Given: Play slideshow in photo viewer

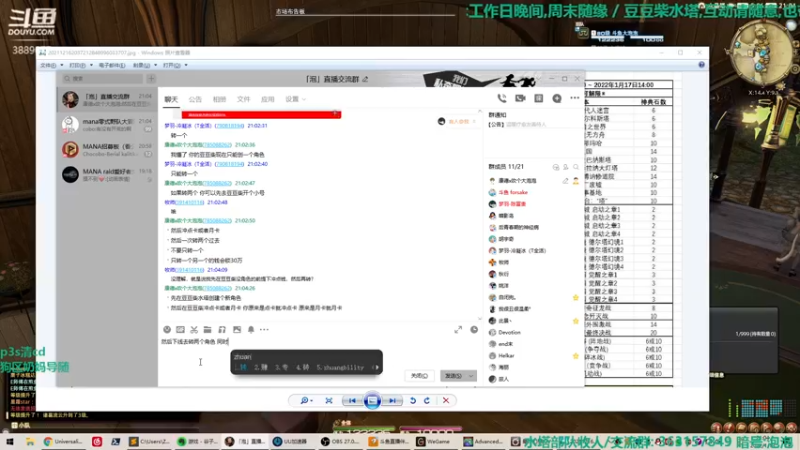Looking at the screenshot, I should tap(372, 401).
